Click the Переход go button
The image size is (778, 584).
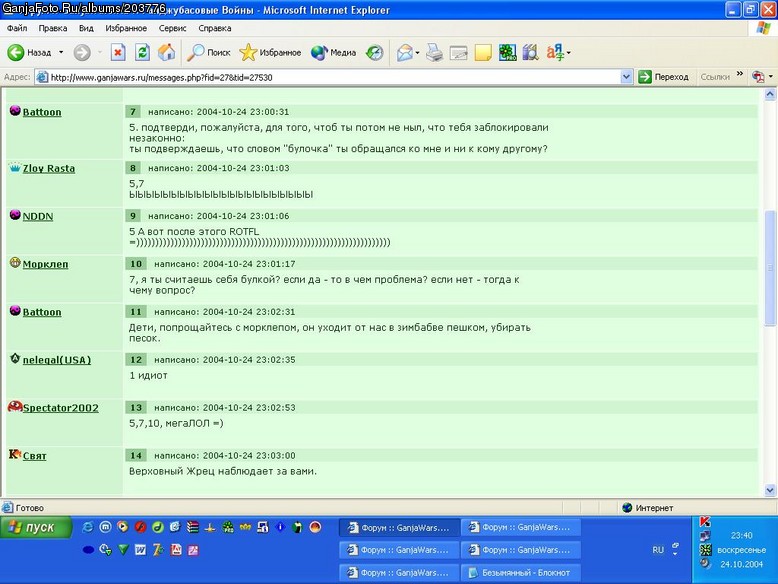[664, 77]
